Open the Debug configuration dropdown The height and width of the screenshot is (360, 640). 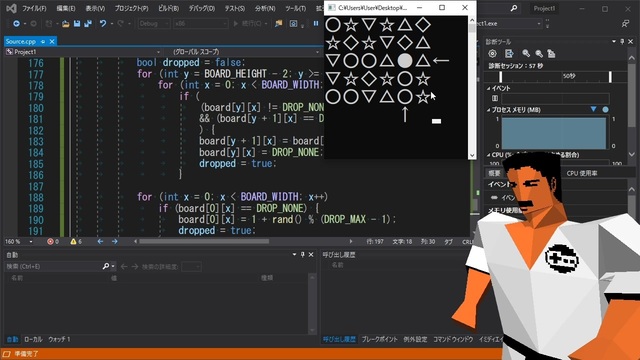[154, 24]
